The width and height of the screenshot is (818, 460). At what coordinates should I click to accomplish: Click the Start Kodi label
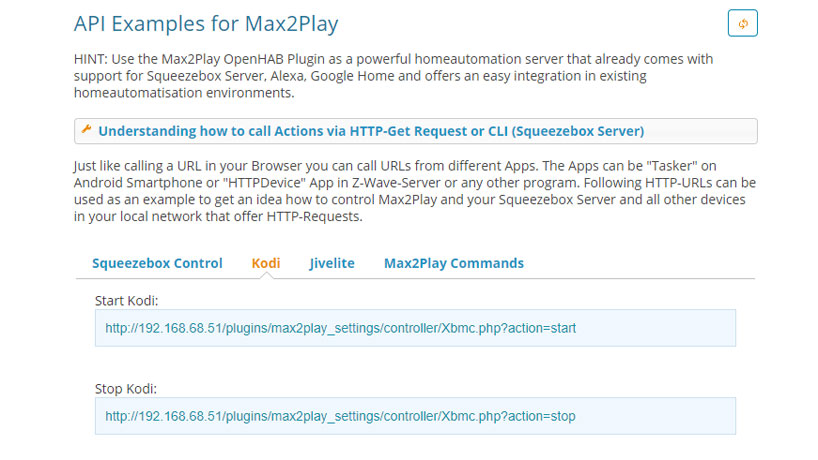click(x=126, y=301)
